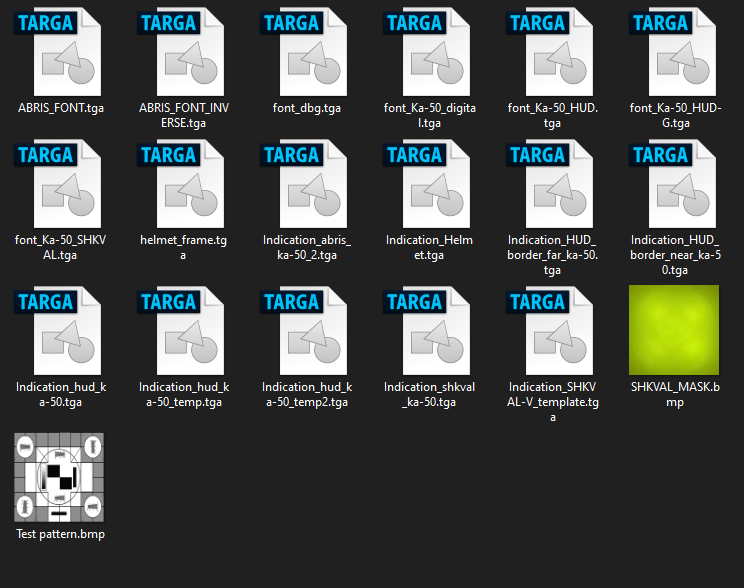The image size is (744, 588).
Task: Click the file name text ABRIS_FONT.tga
Action: pyautogui.click(x=61, y=108)
